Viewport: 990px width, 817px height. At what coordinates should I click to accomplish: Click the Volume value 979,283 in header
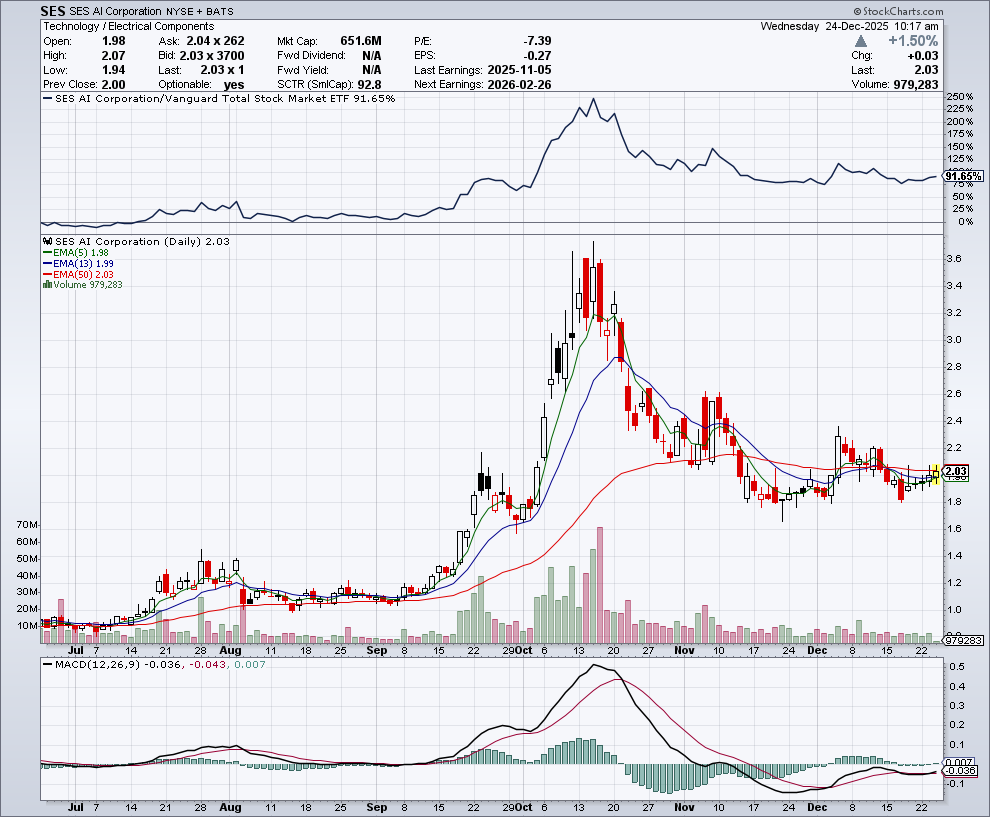tap(916, 85)
